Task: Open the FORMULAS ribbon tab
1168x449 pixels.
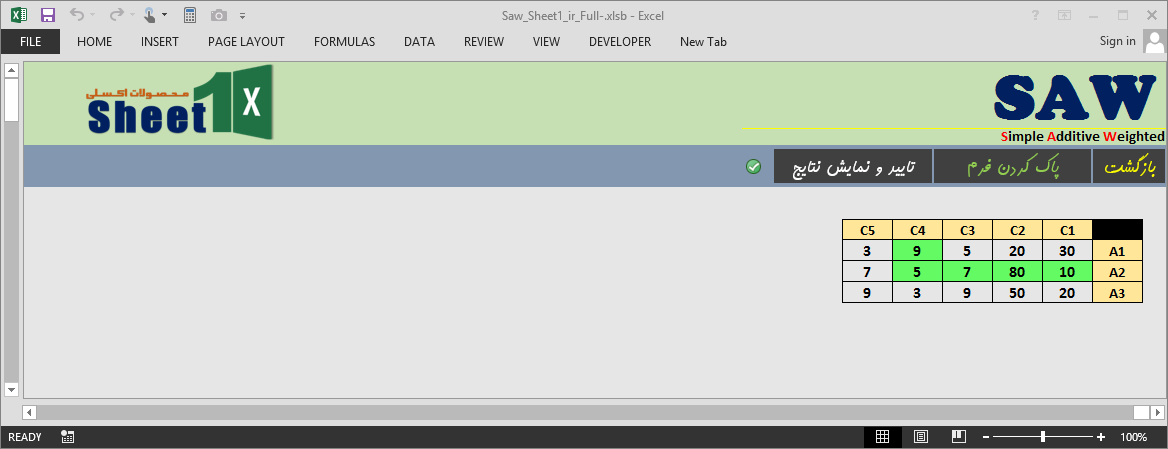Action: pos(344,42)
